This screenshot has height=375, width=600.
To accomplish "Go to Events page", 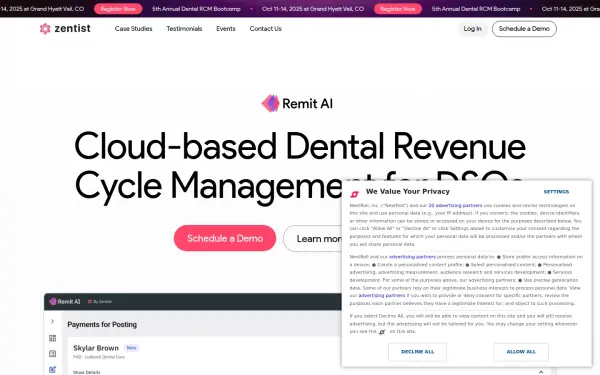I will (x=226, y=29).
